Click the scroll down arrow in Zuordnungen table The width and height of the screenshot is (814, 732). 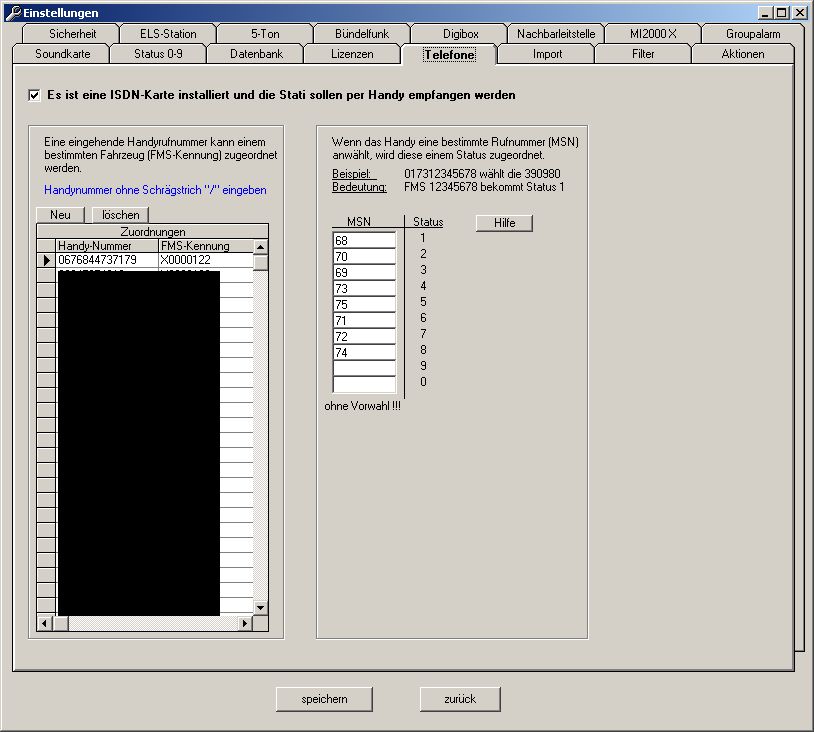261,607
